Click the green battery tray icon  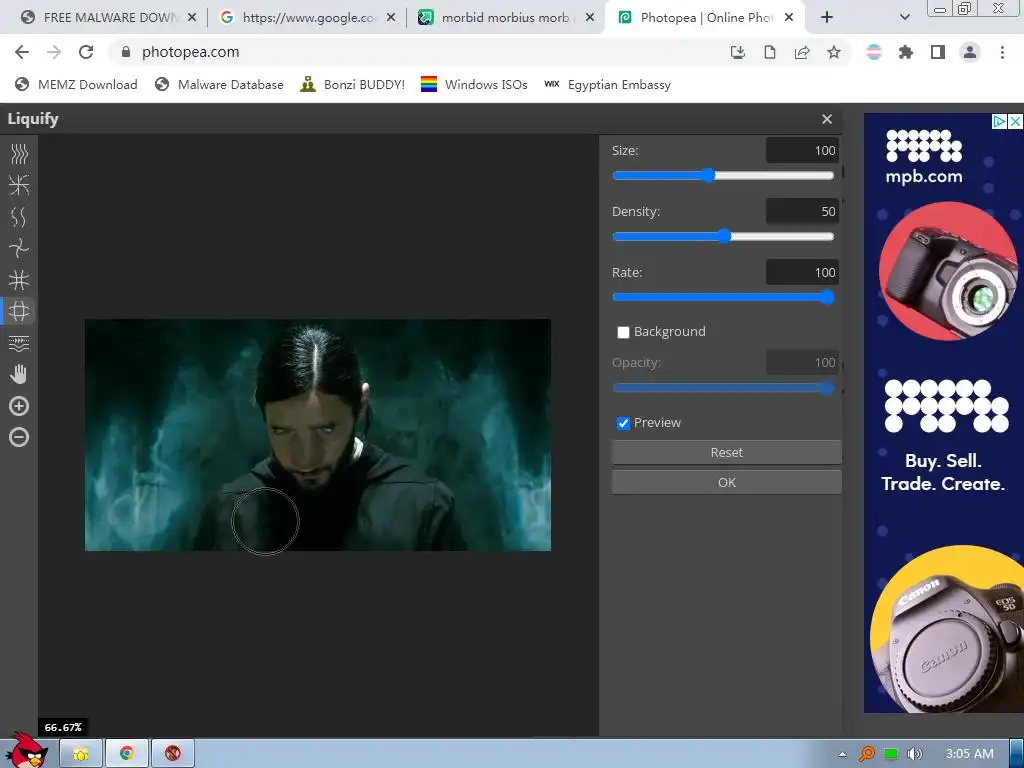pyautogui.click(x=891, y=754)
